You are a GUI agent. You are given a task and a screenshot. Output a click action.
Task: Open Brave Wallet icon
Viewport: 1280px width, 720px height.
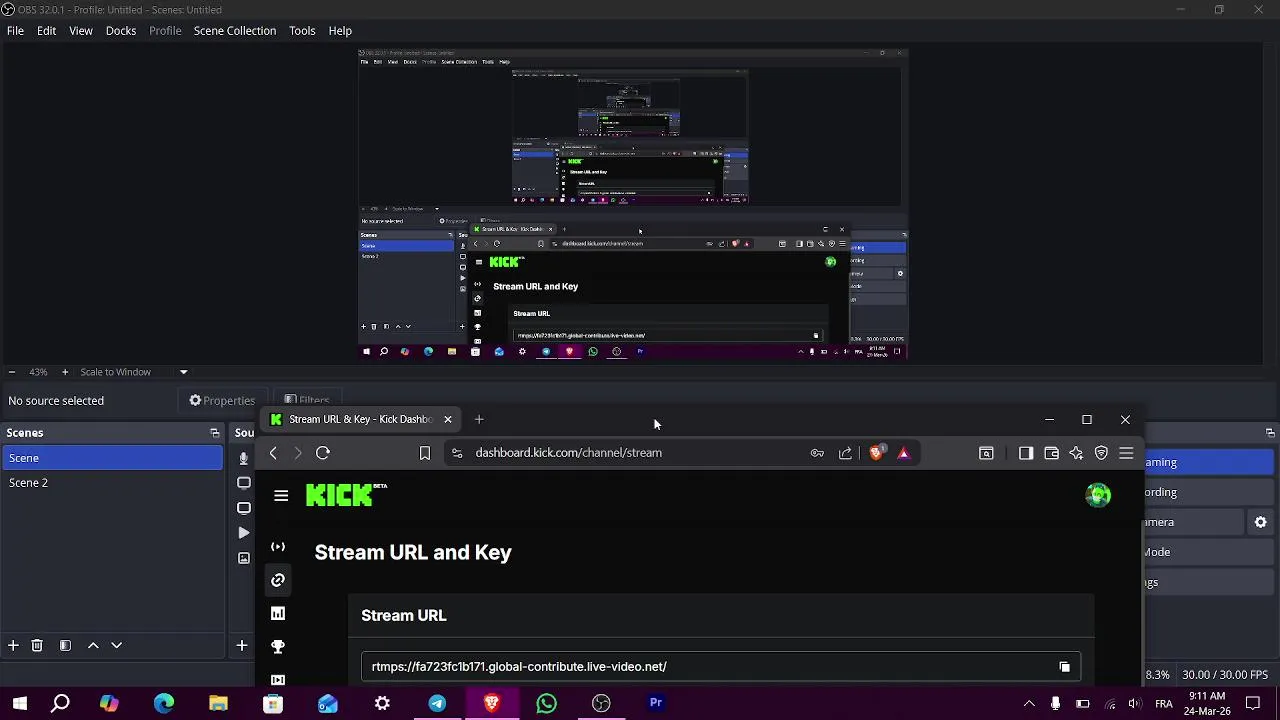click(1051, 453)
